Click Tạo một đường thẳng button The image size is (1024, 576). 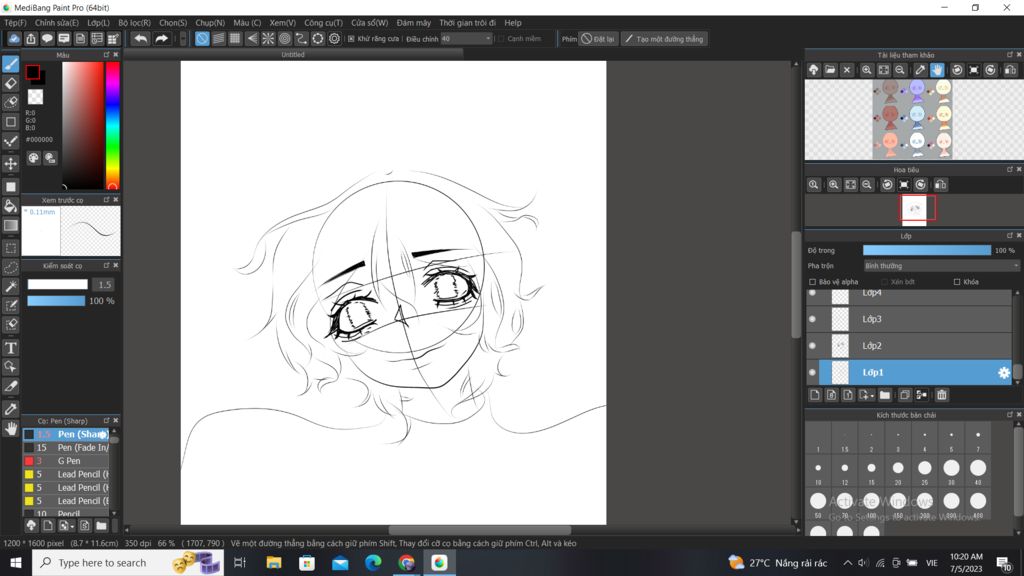coord(664,39)
